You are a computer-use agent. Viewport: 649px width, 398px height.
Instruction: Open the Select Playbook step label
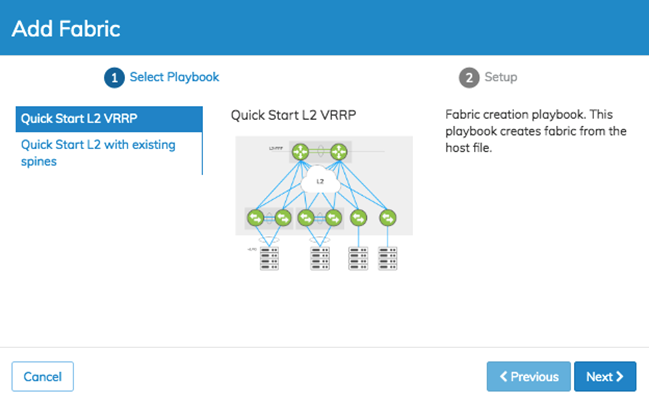coord(174,77)
